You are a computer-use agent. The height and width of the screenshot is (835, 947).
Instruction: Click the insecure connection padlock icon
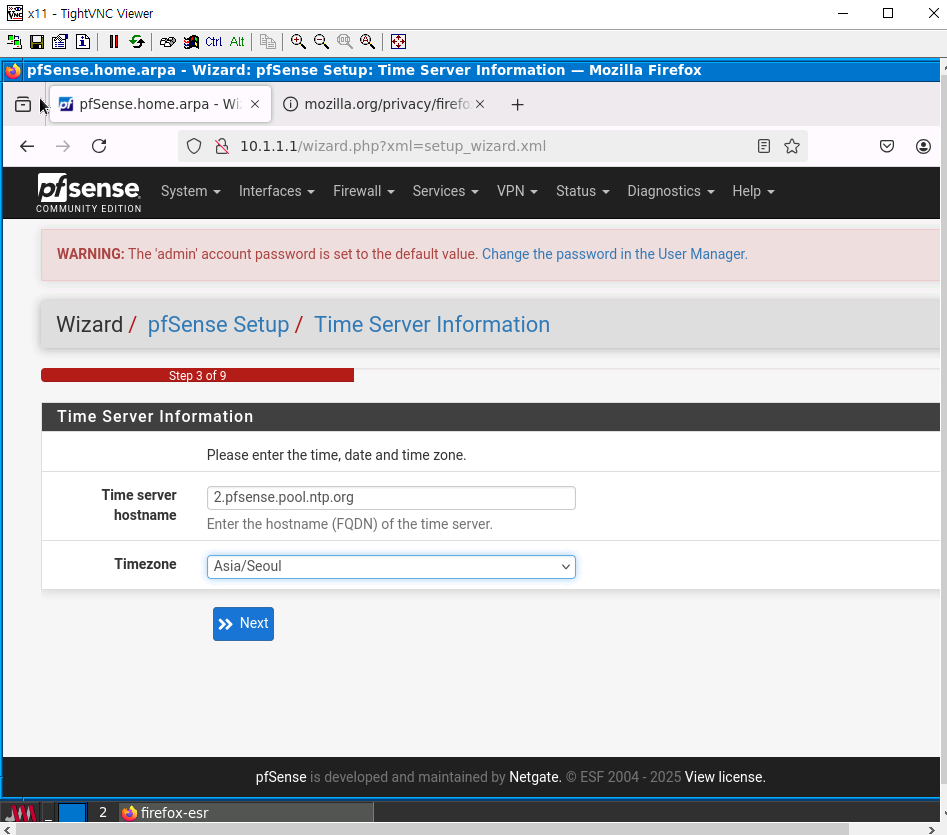222,146
